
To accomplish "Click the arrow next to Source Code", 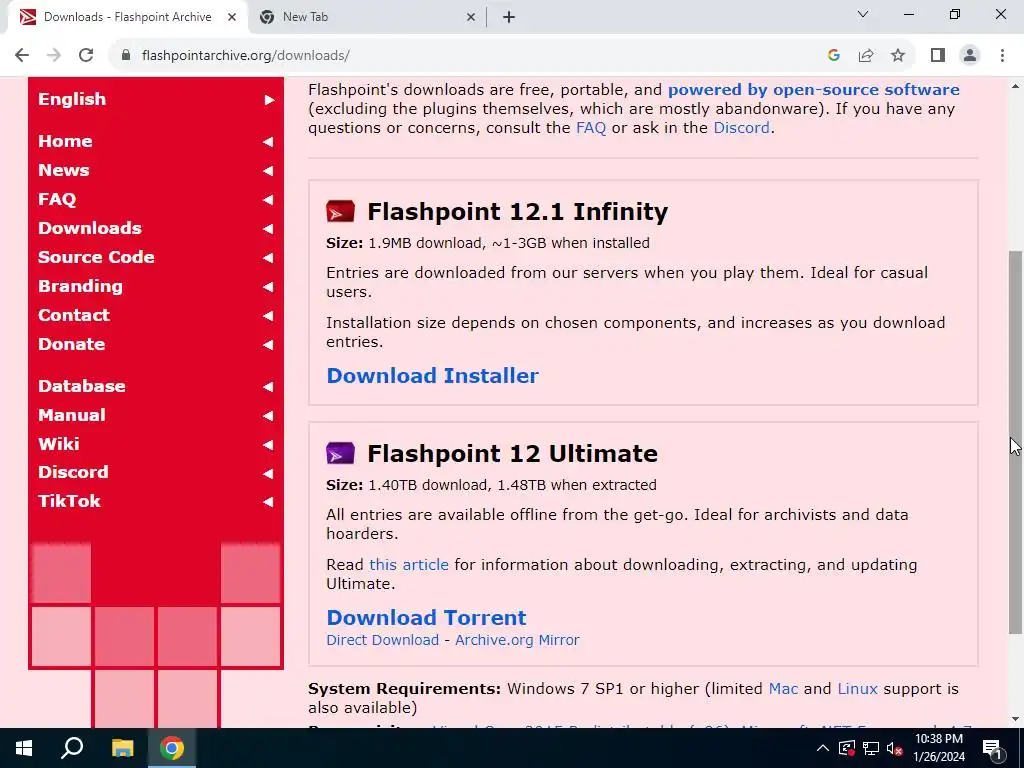I will click(x=268, y=257).
